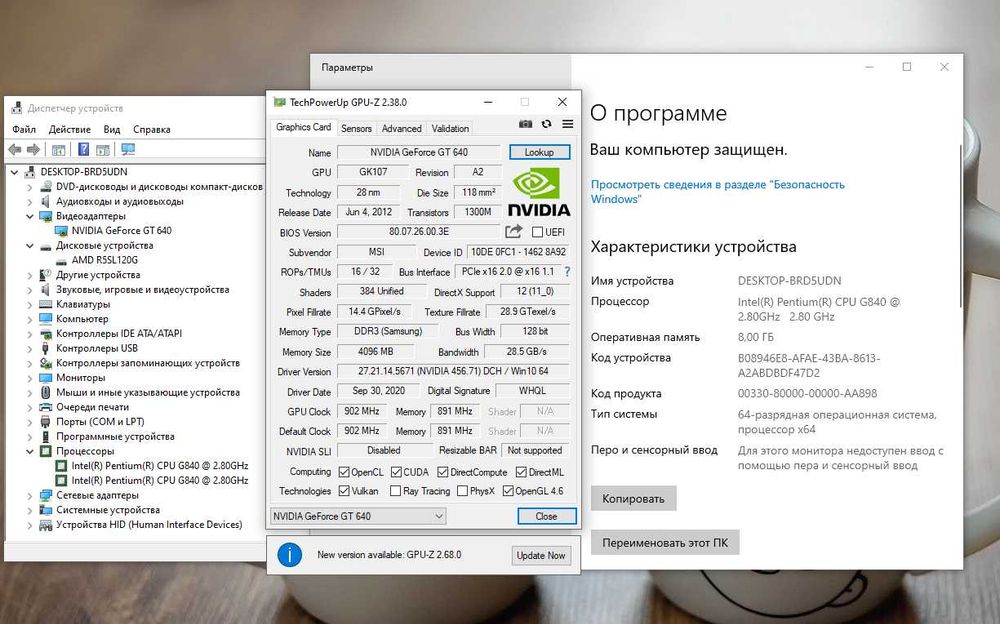Click the Lookup button in GPU-Z
The image size is (1000, 624).
540,152
